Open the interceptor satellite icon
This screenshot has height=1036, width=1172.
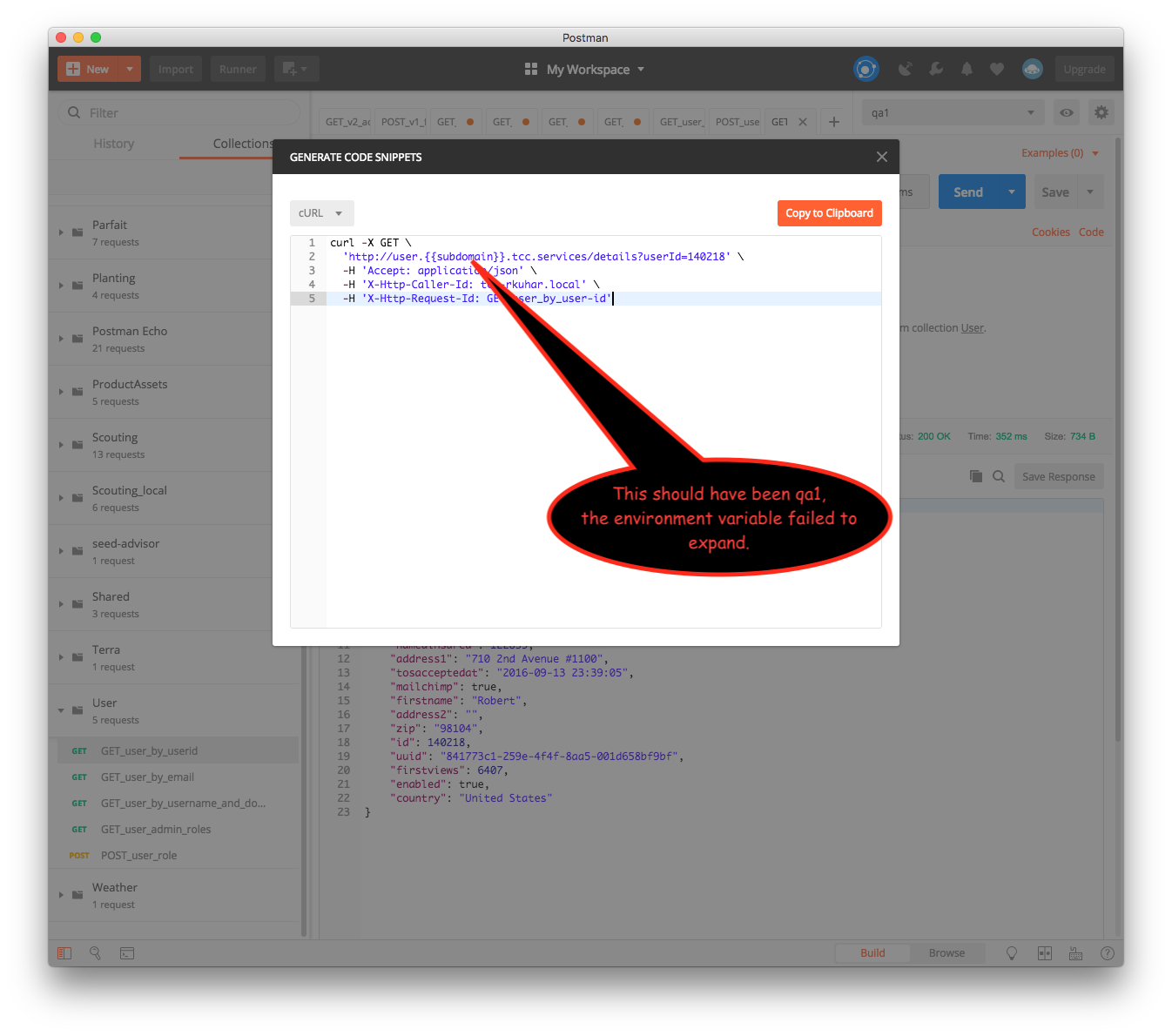coord(906,69)
